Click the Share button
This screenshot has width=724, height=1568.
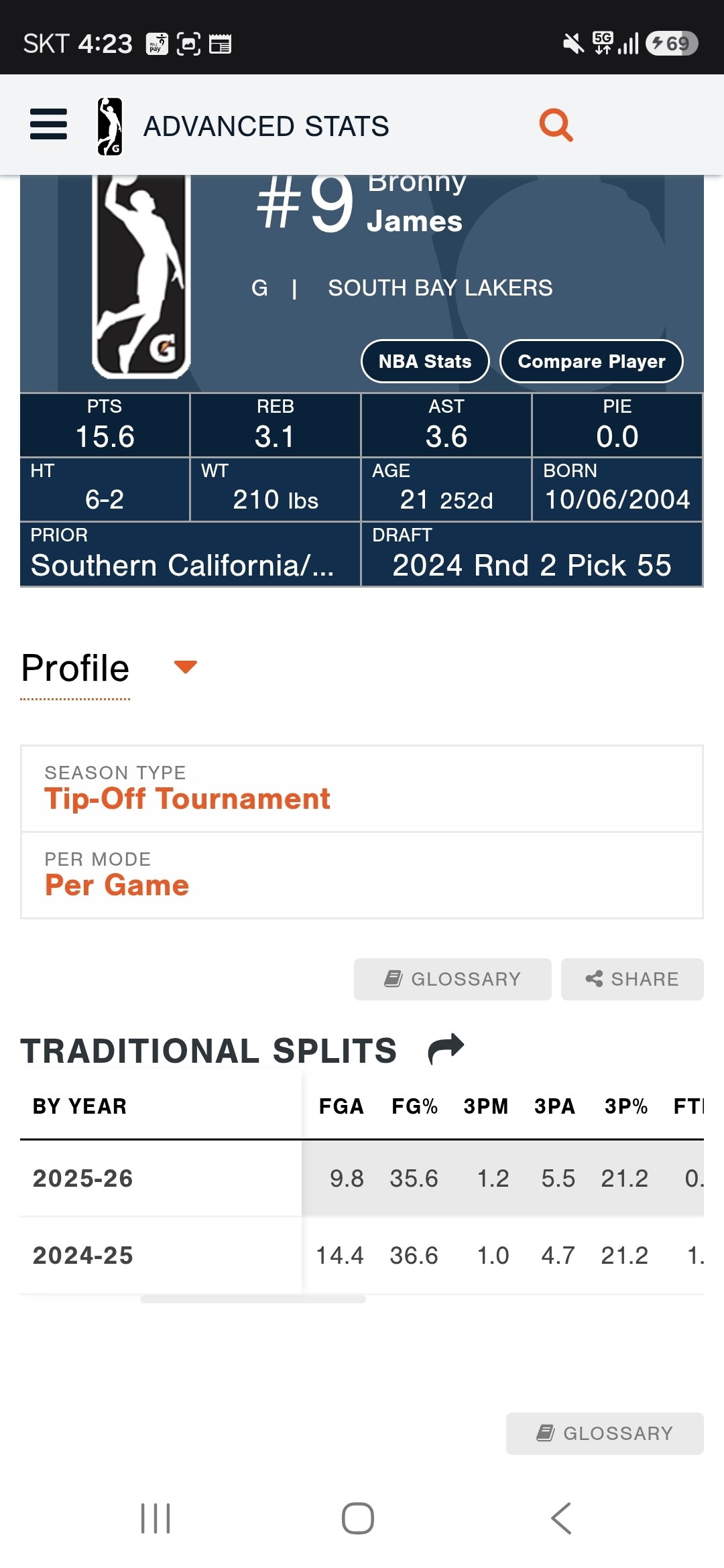coord(632,979)
